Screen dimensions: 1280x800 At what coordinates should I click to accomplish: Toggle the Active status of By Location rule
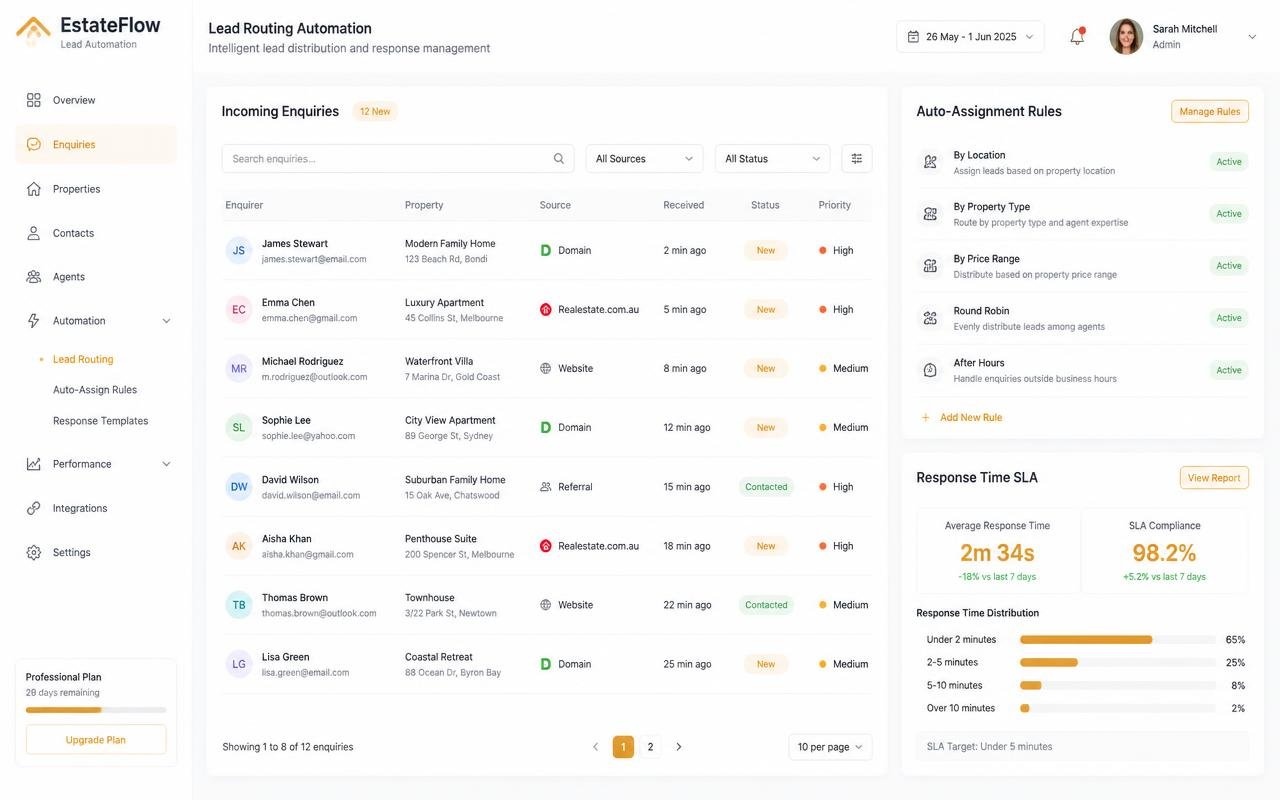[1229, 162]
